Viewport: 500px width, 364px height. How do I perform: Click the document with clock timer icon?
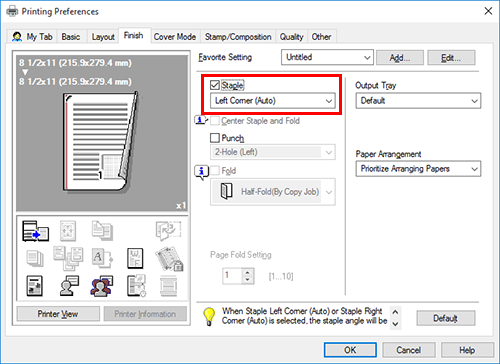[x=136, y=286]
